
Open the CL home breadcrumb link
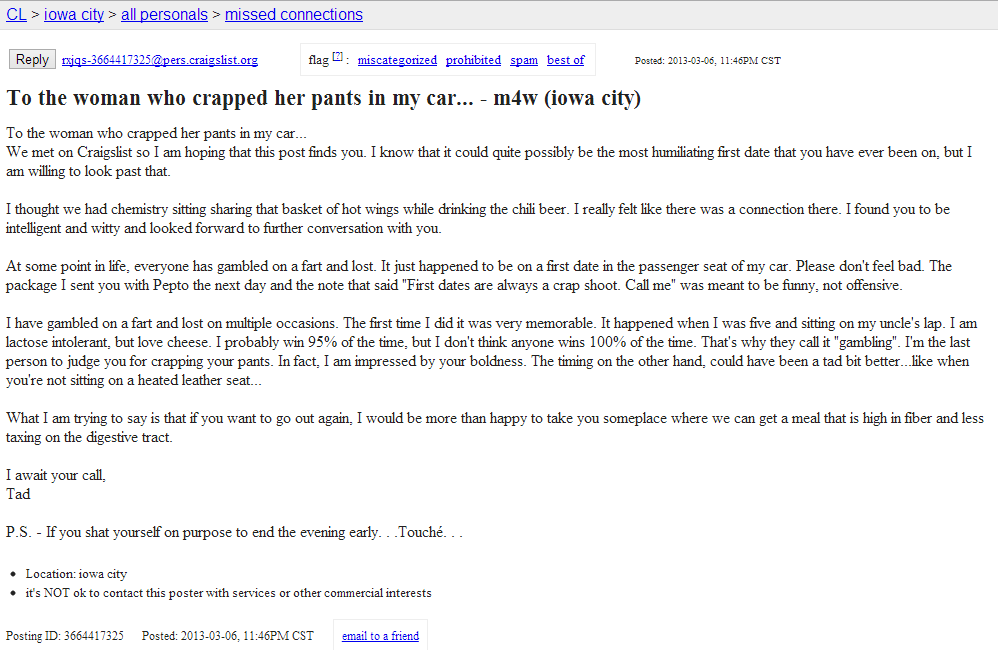pos(17,15)
